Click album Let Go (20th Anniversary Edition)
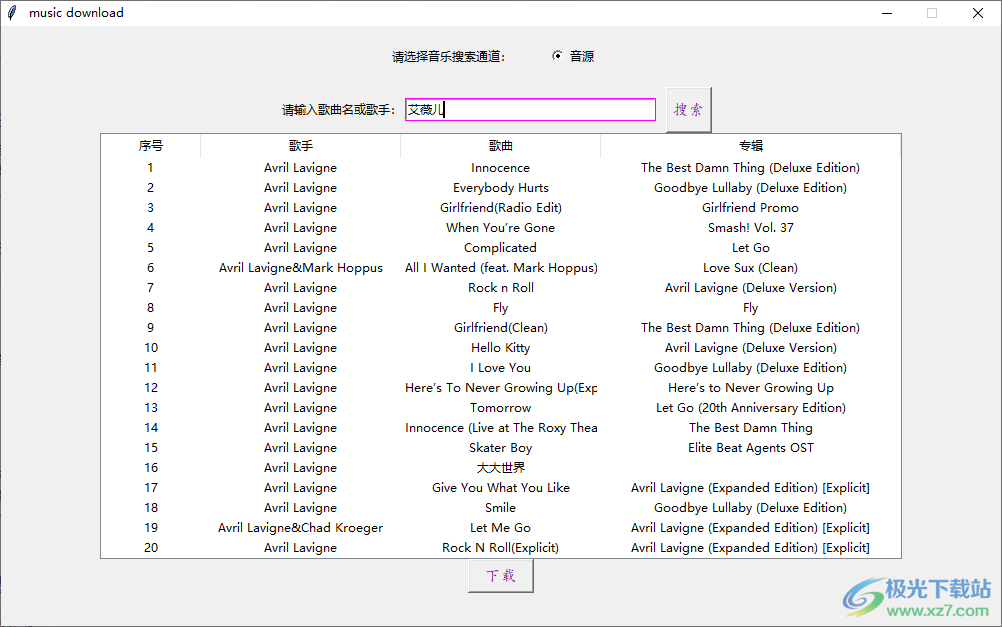This screenshot has height=627, width=1002. point(751,408)
